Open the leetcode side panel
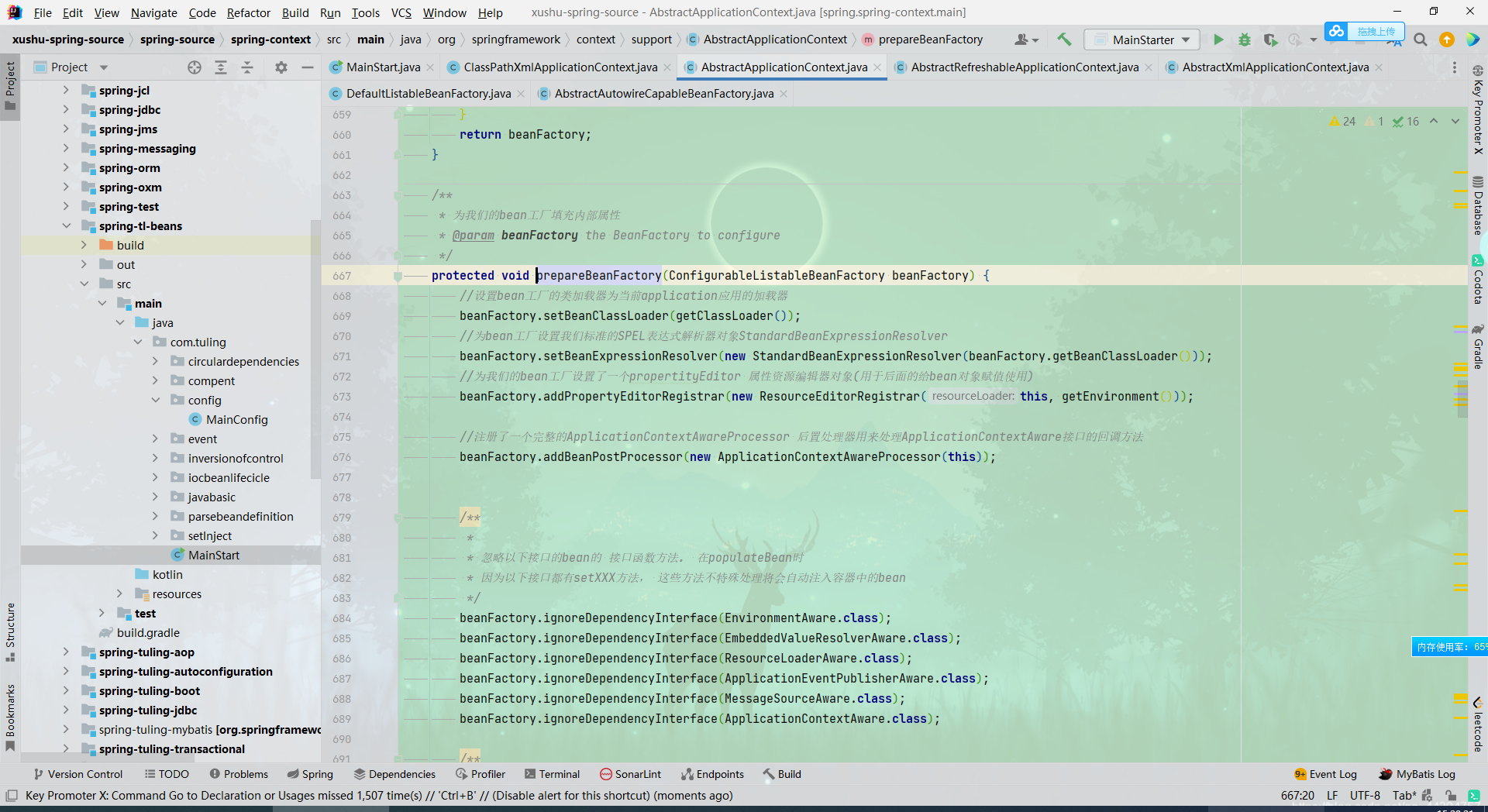This screenshot has width=1488, height=812. point(1478,725)
